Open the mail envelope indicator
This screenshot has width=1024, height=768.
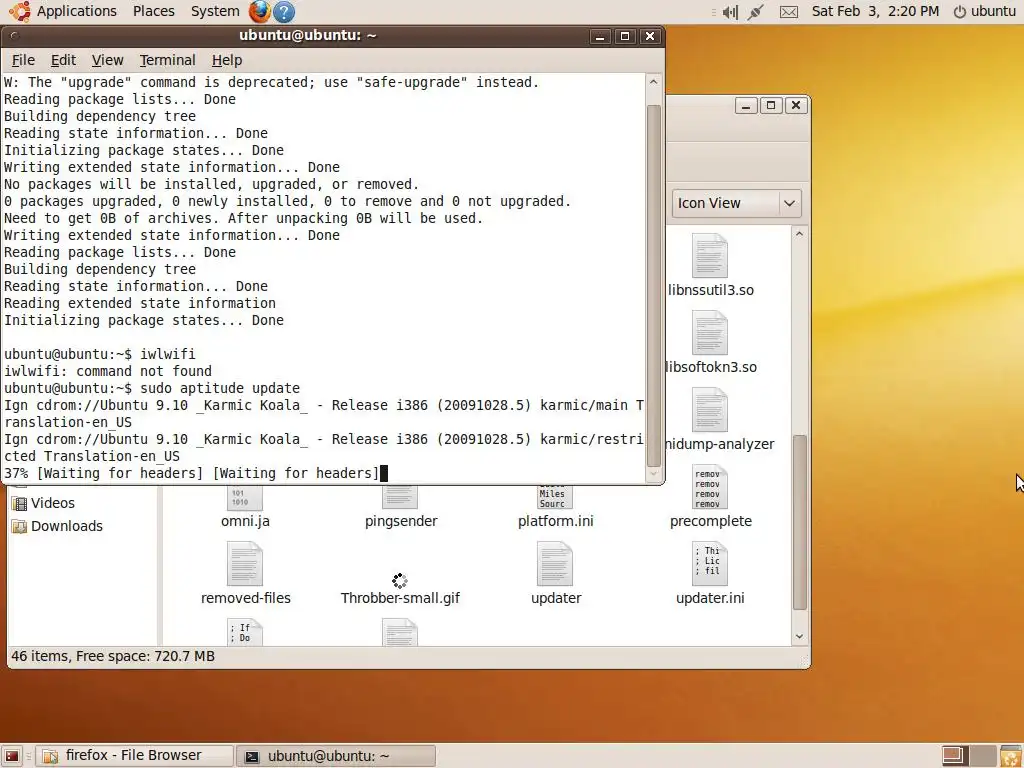pos(789,12)
